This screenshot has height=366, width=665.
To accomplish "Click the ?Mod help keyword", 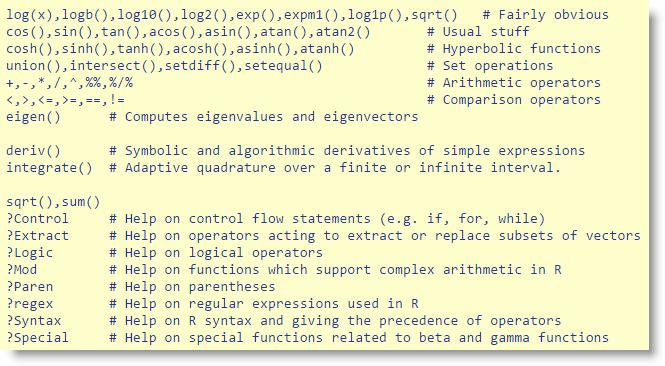I will (22, 270).
